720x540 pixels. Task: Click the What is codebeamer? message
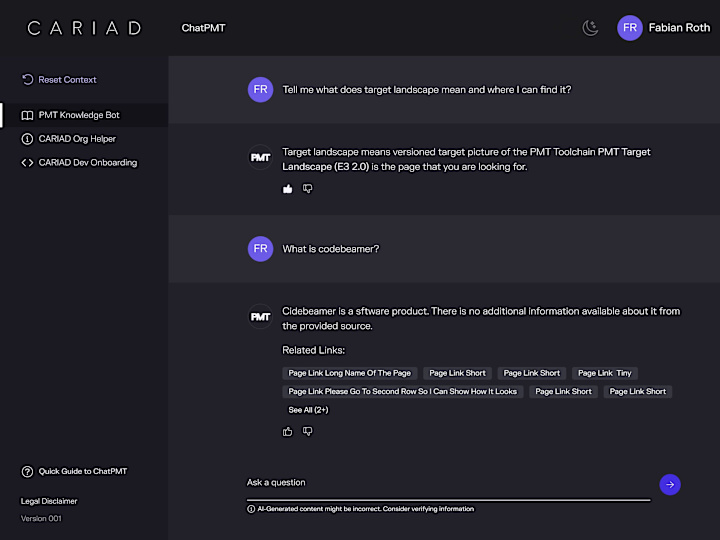click(x=331, y=249)
